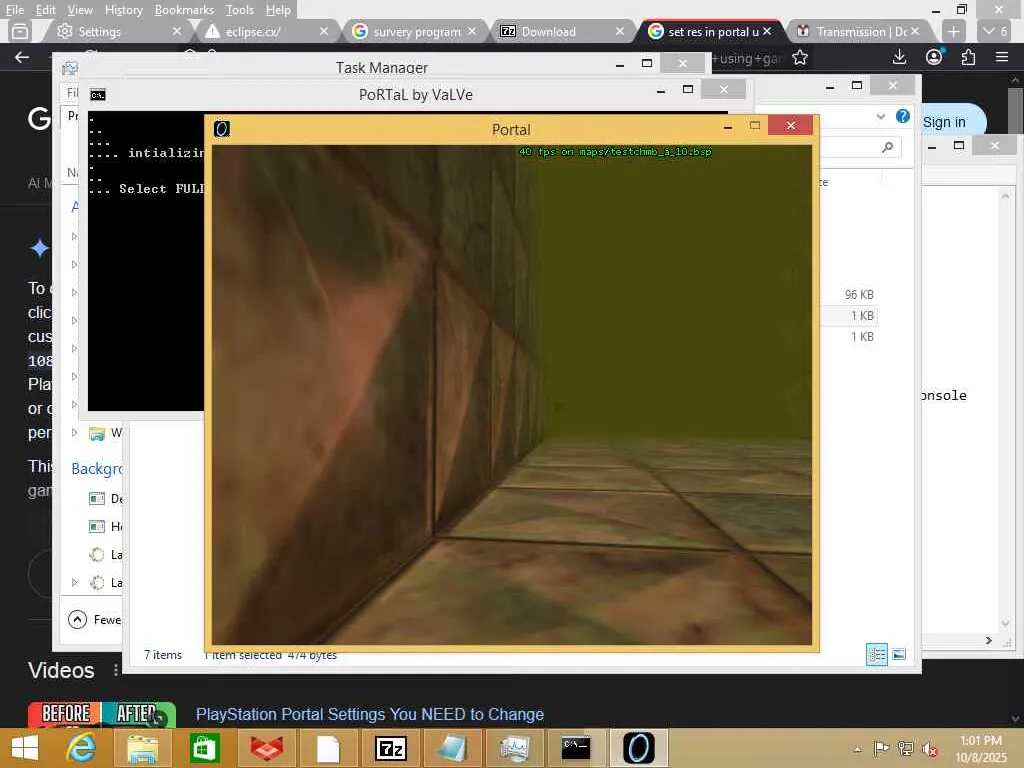Switch File Explorer to large icons view
This screenshot has height=768, width=1024.
(x=899, y=654)
